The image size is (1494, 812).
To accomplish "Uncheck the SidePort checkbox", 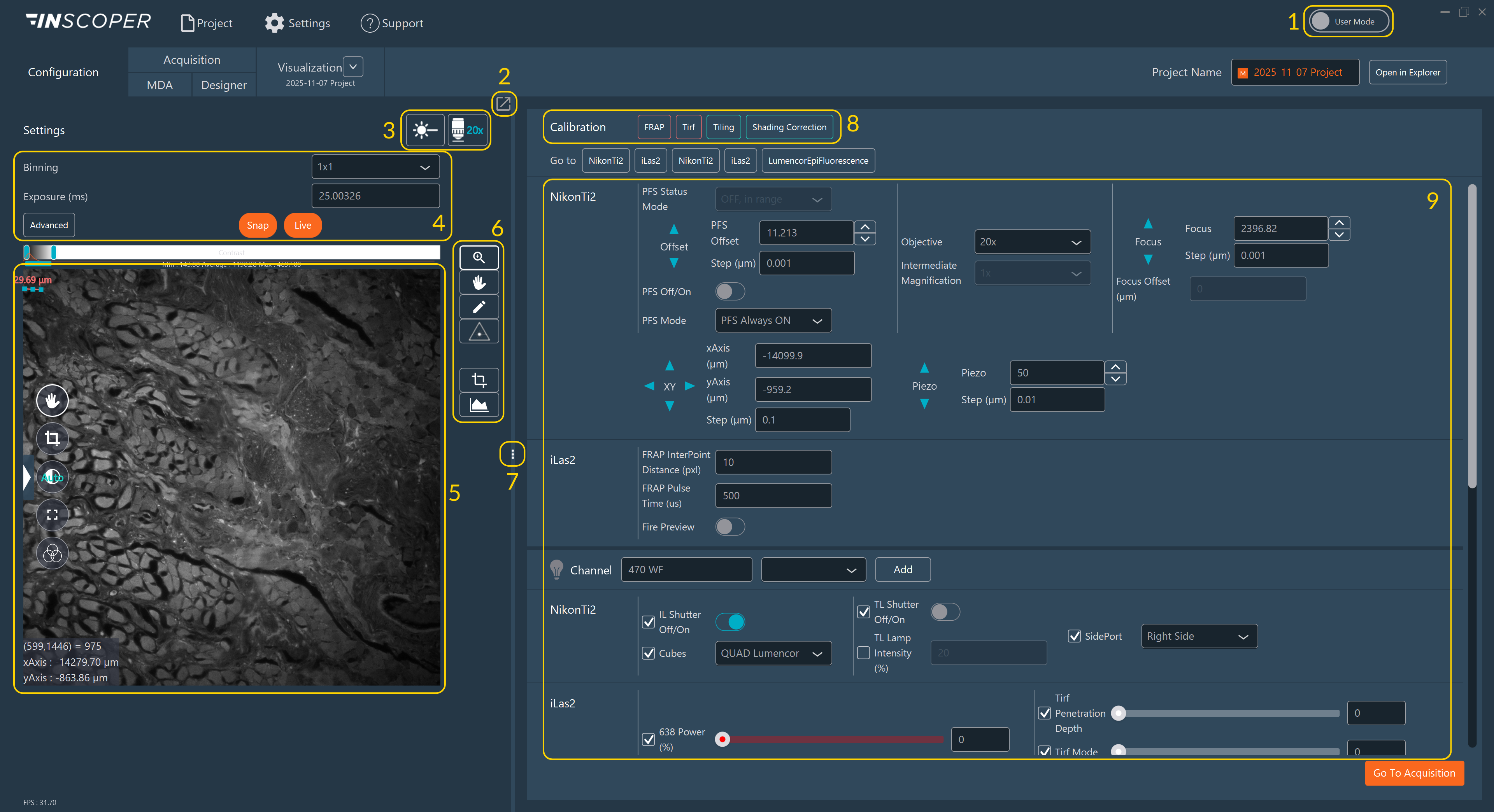I will (x=1074, y=636).
